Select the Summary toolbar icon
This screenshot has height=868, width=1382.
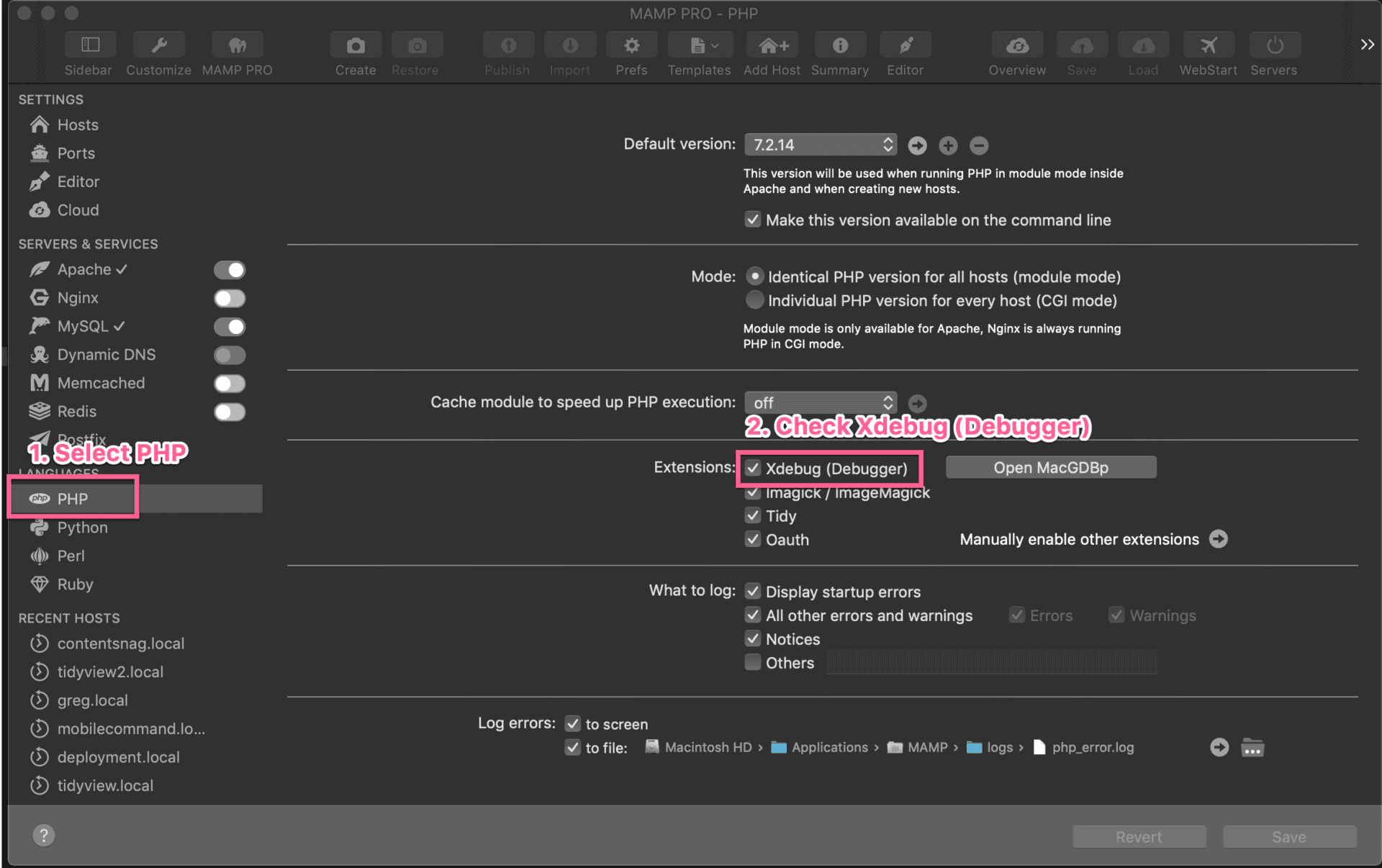click(x=839, y=45)
